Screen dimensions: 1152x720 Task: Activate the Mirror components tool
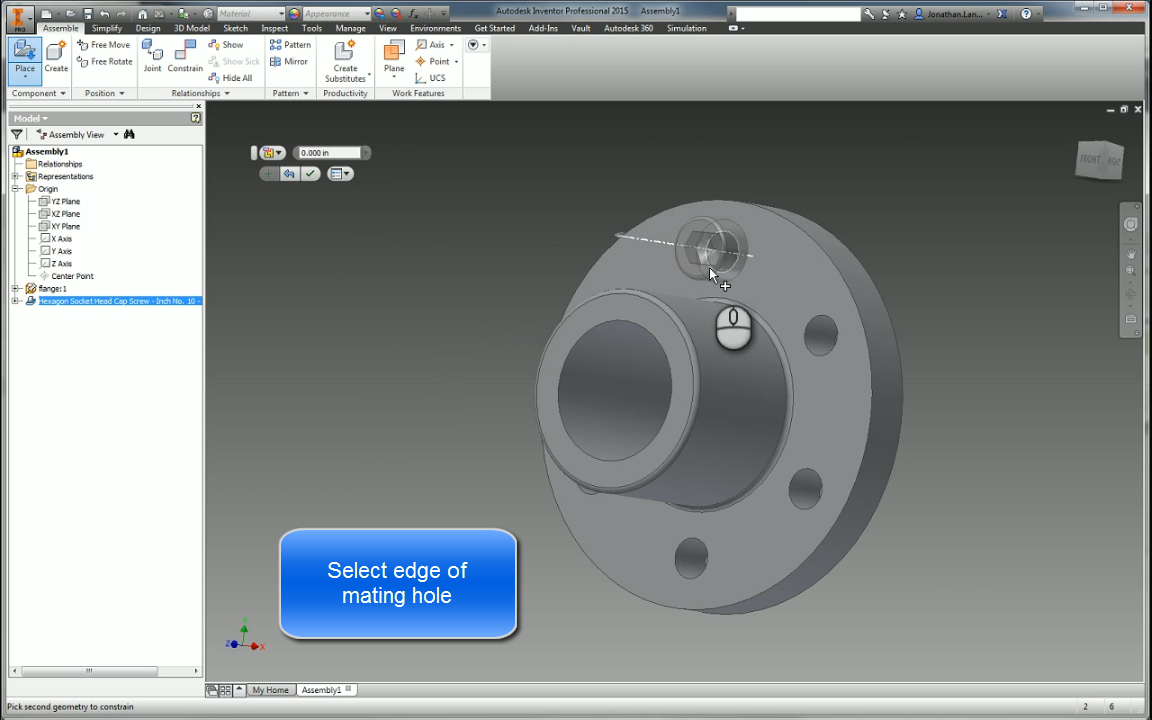(289, 61)
